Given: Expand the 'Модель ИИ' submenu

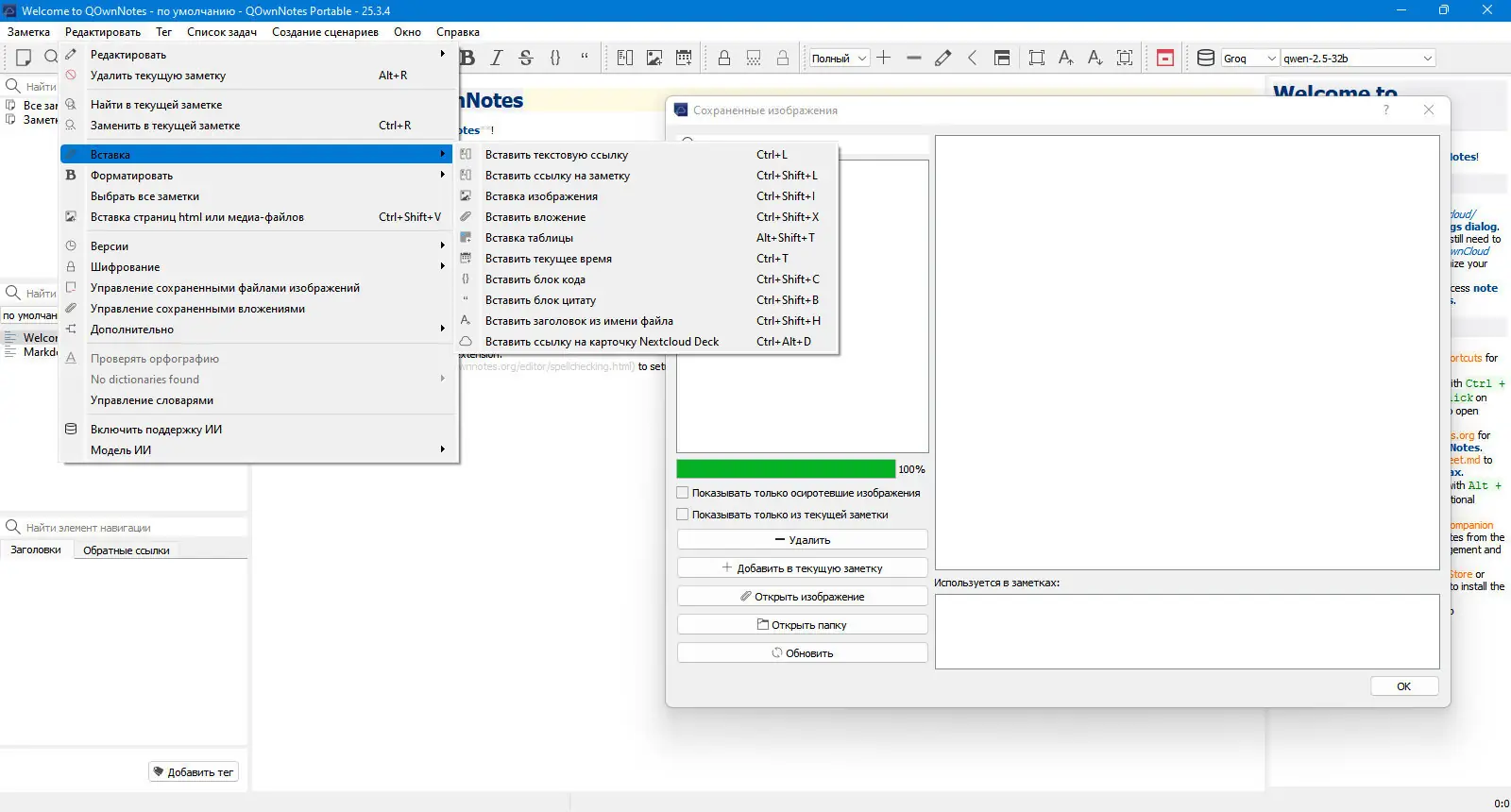Looking at the screenshot, I should click(259, 450).
